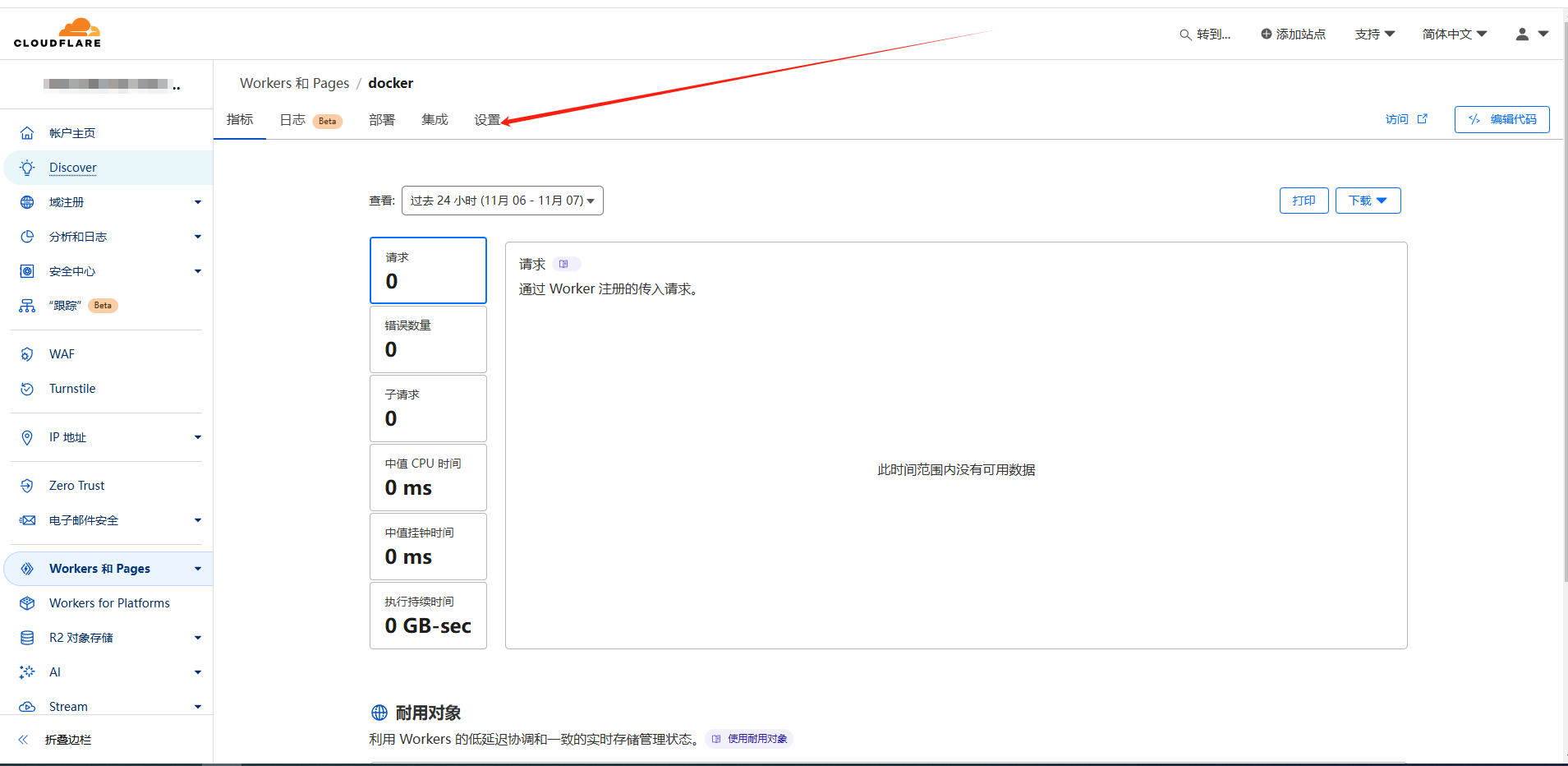This screenshot has width=1568, height=766.
Task: Click the Zero Trust icon
Action: 27,486
